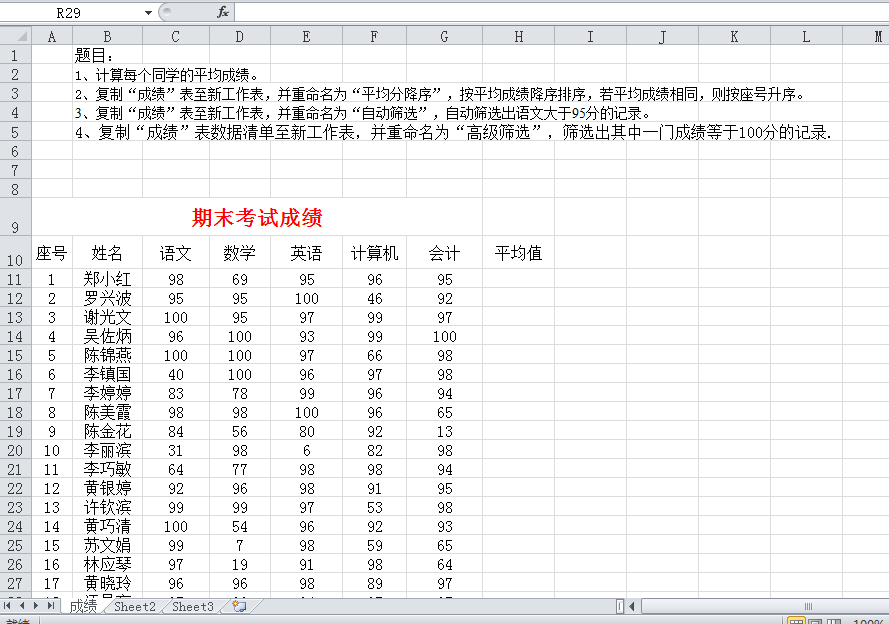Click the 平均值 header cell
This screenshot has height=624, width=889.
(518, 253)
